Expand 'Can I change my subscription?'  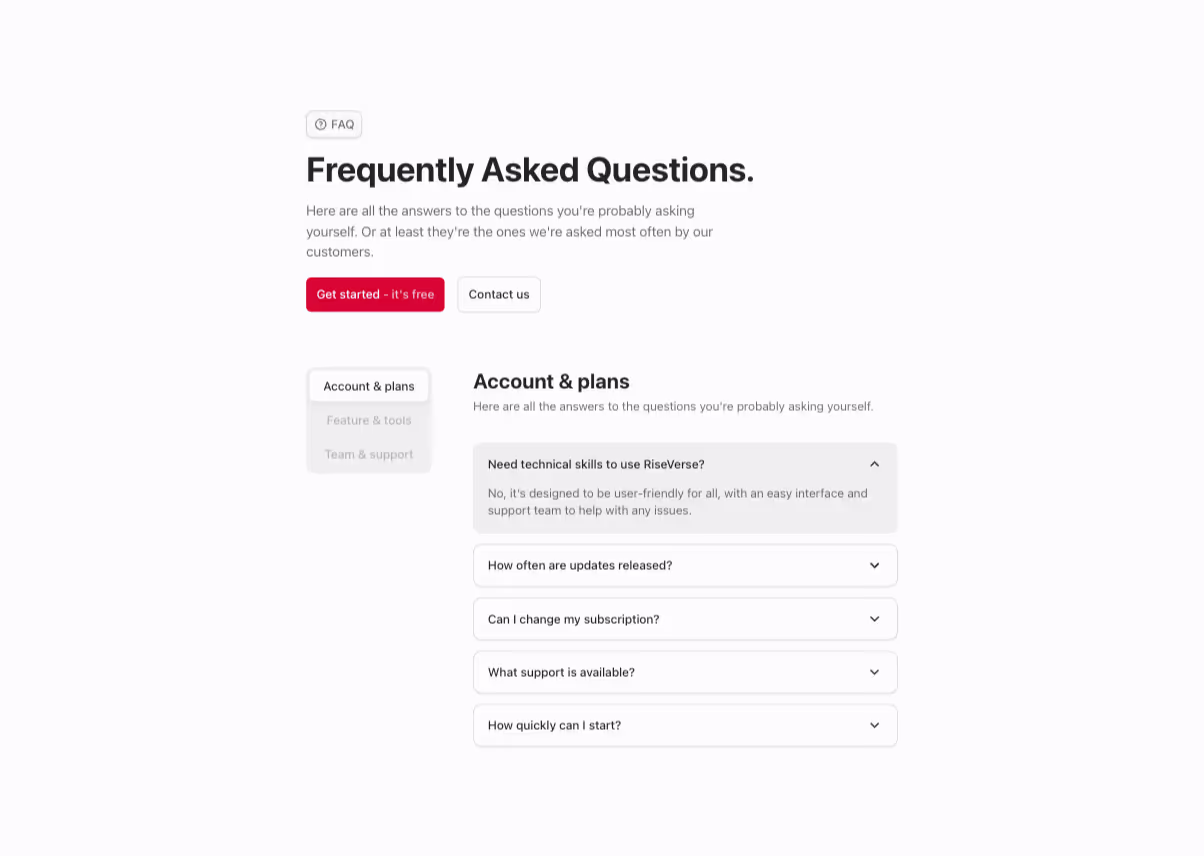click(685, 619)
